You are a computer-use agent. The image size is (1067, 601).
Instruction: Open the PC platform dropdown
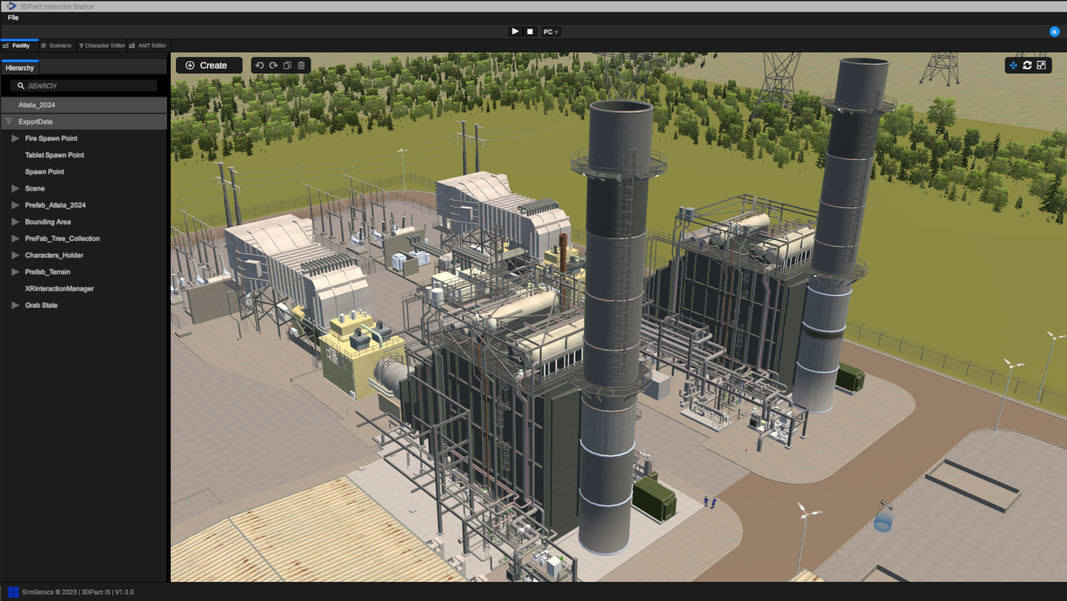(x=550, y=32)
